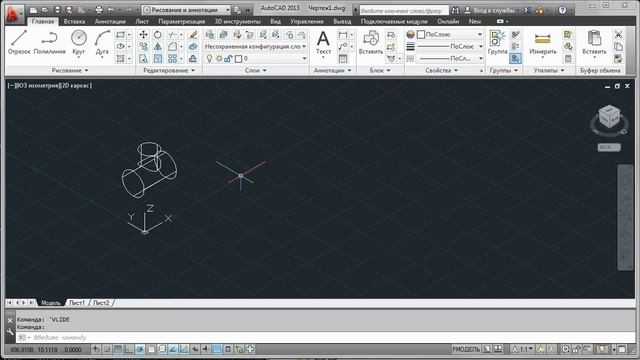Click the Save icon in quick access toolbar
The image size is (640, 360).
click(57, 10)
